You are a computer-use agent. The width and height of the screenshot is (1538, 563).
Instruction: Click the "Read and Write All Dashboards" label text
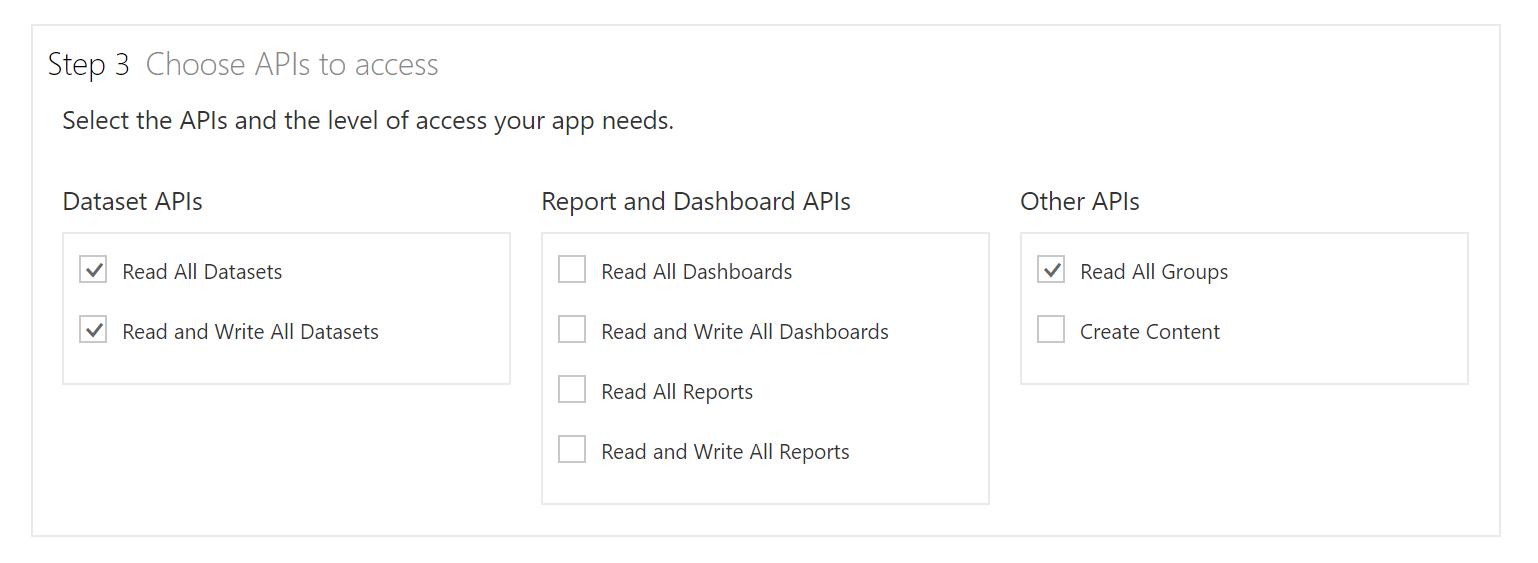(x=744, y=332)
